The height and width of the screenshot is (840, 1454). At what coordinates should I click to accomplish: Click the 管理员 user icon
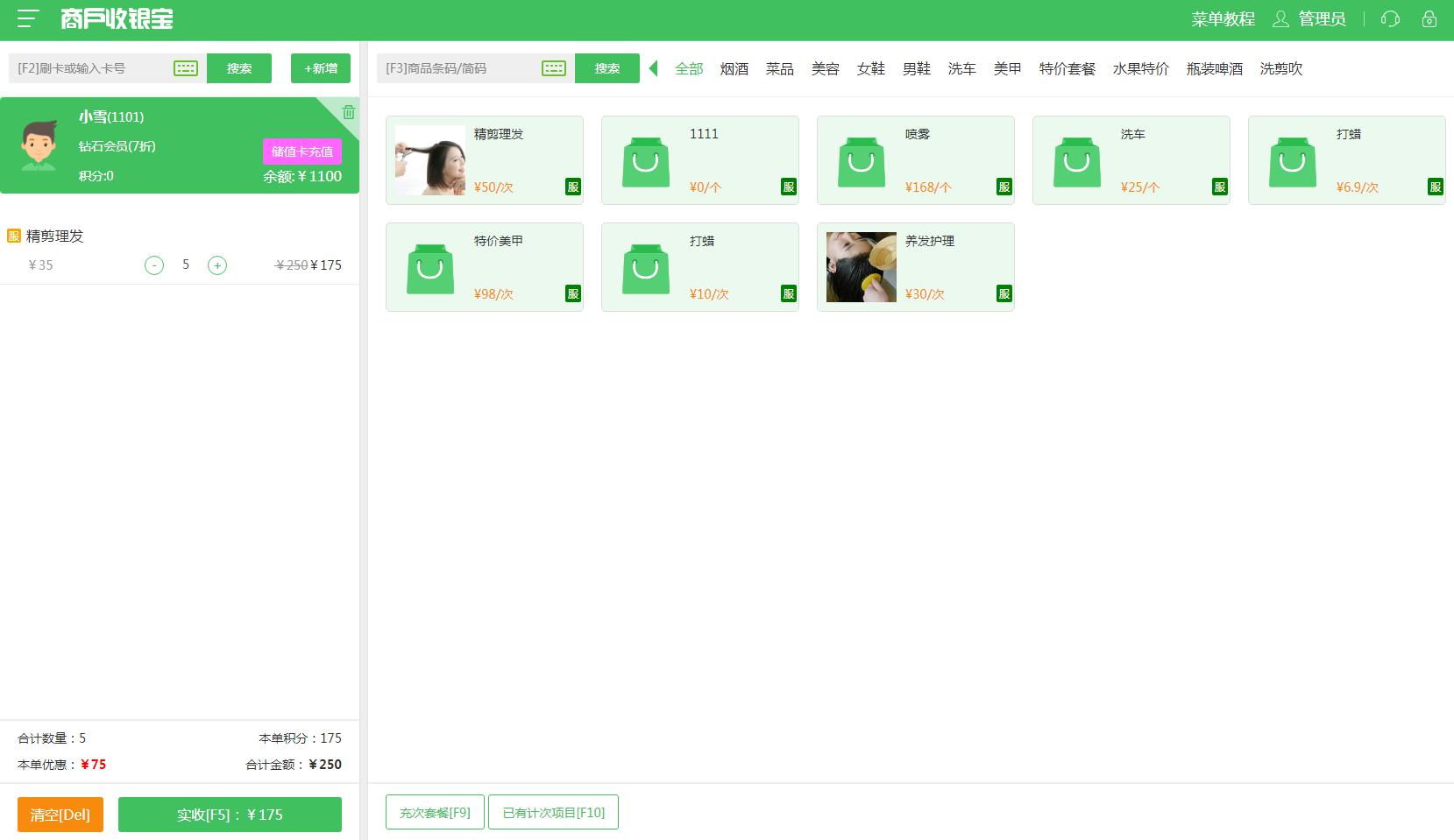[1281, 19]
